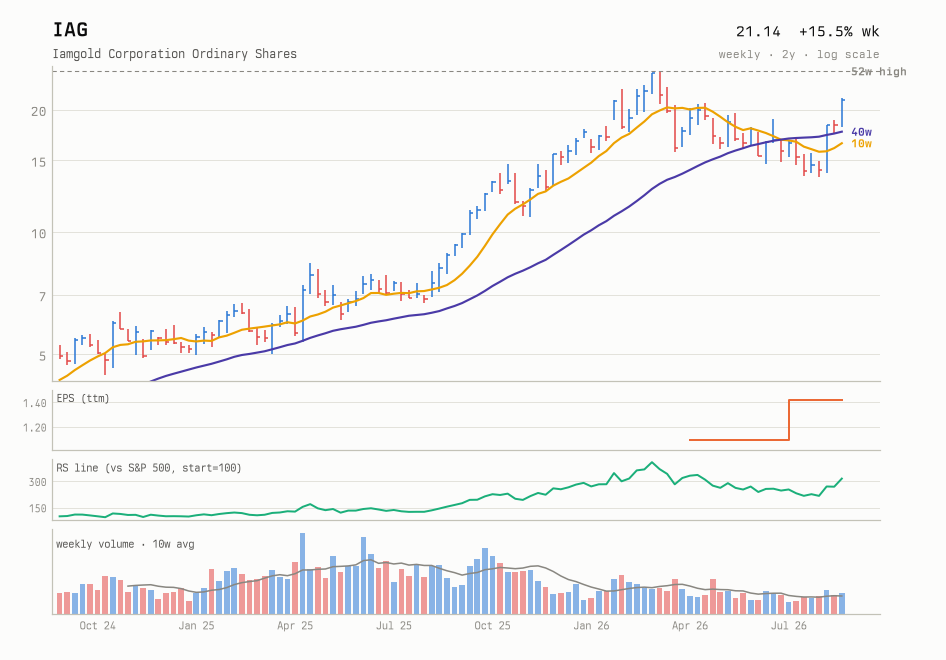Click the Apr 26 date label
This screenshot has height=660, width=946.
tap(690, 626)
